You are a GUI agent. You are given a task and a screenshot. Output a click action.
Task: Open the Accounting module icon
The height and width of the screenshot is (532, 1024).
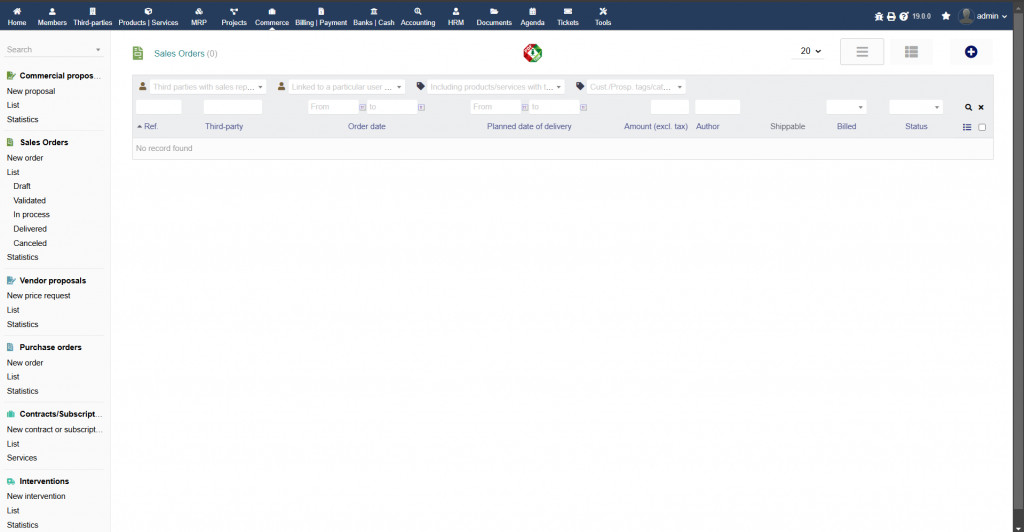pos(418,11)
